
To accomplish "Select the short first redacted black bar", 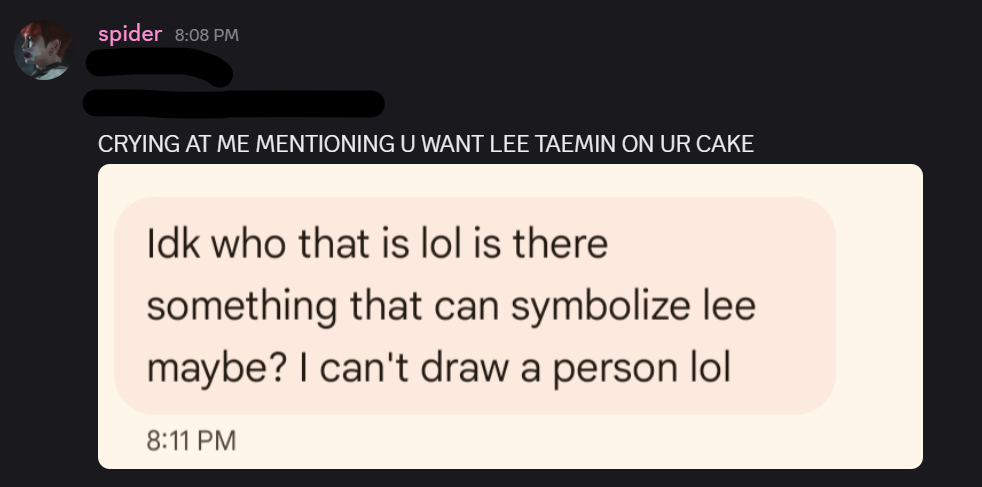I will click(x=160, y=69).
